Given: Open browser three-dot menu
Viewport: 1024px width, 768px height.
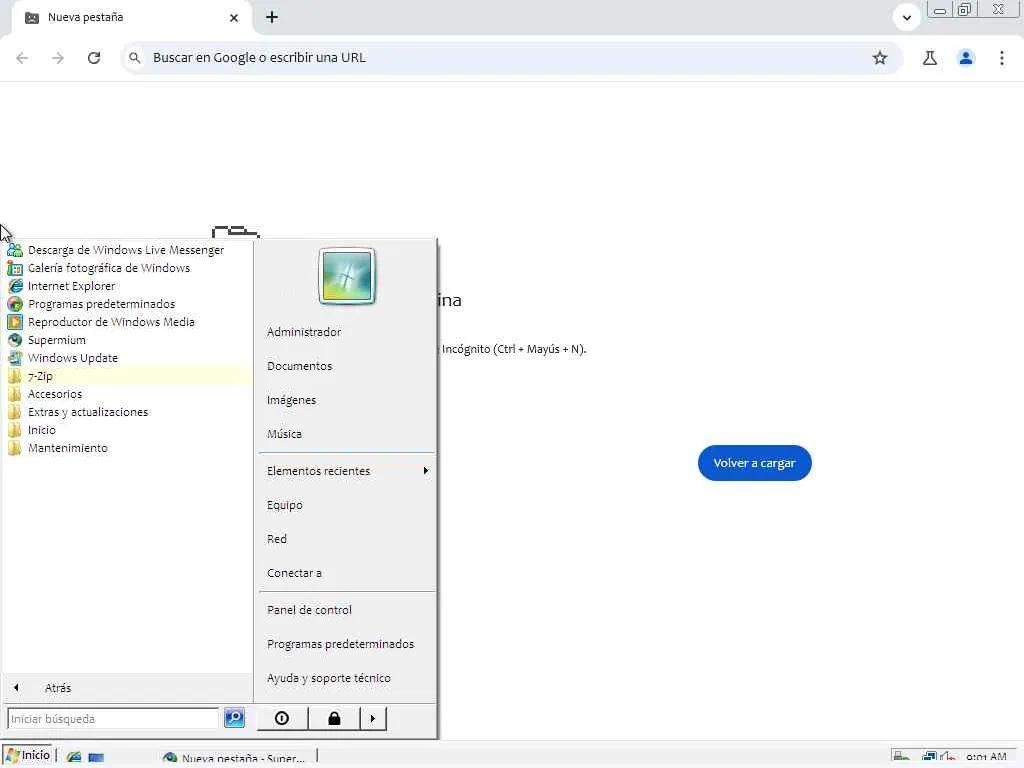Looking at the screenshot, I should [1002, 58].
